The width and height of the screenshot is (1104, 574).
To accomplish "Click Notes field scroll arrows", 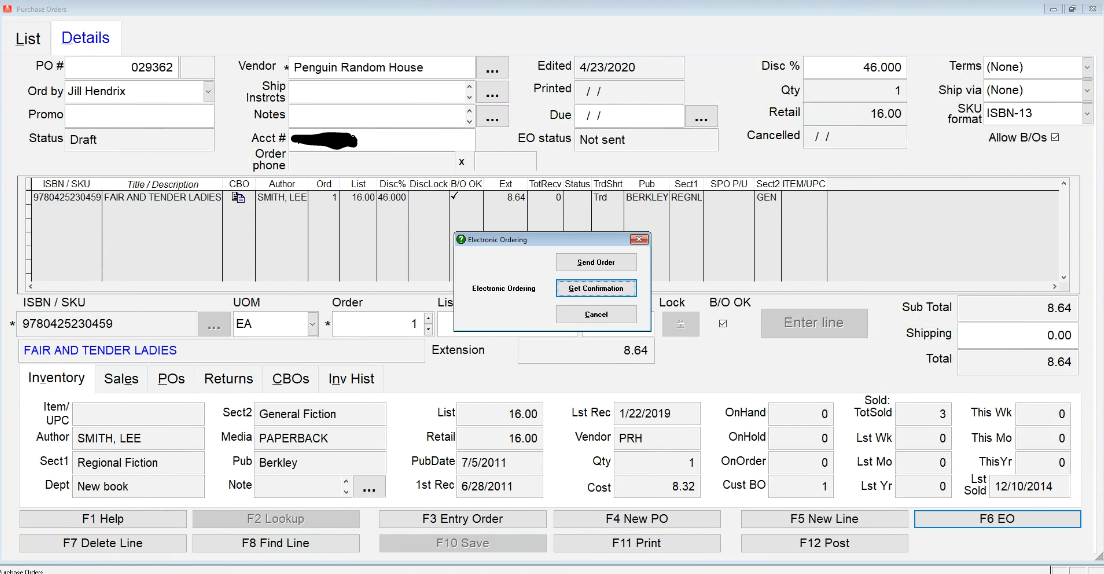I will (x=470, y=116).
